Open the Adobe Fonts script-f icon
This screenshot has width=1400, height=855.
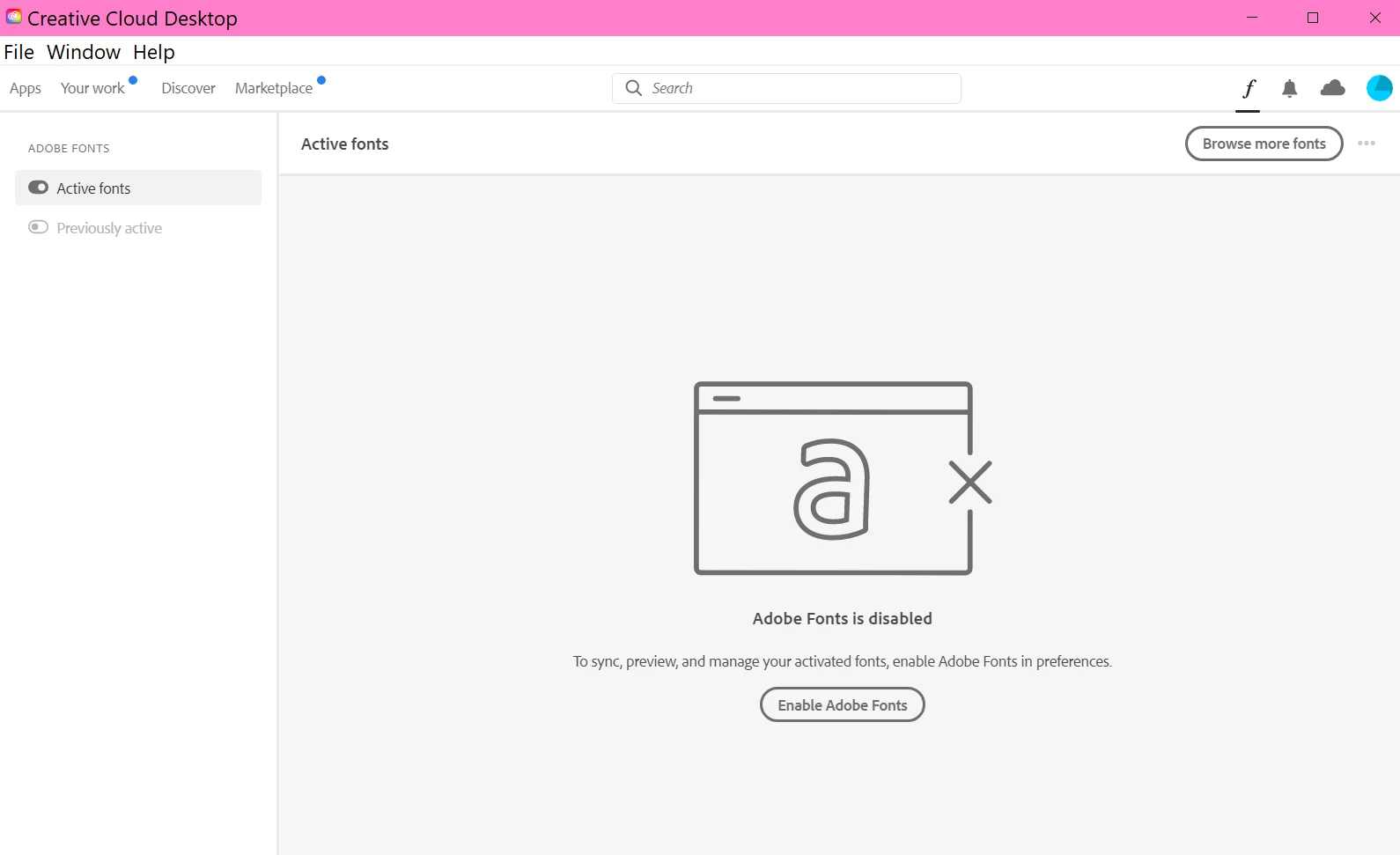[x=1248, y=88]
